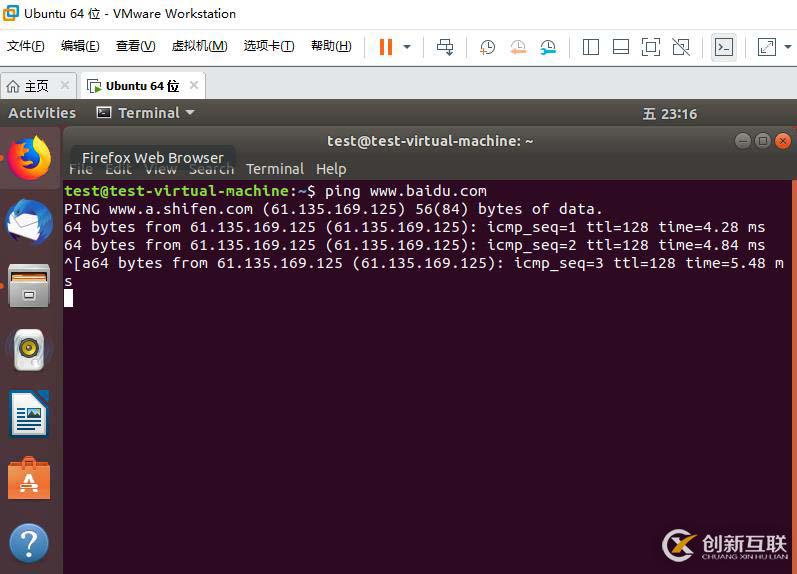Open the clock showing 五 23:16
The image size is (797, 574).
[669, 114]
